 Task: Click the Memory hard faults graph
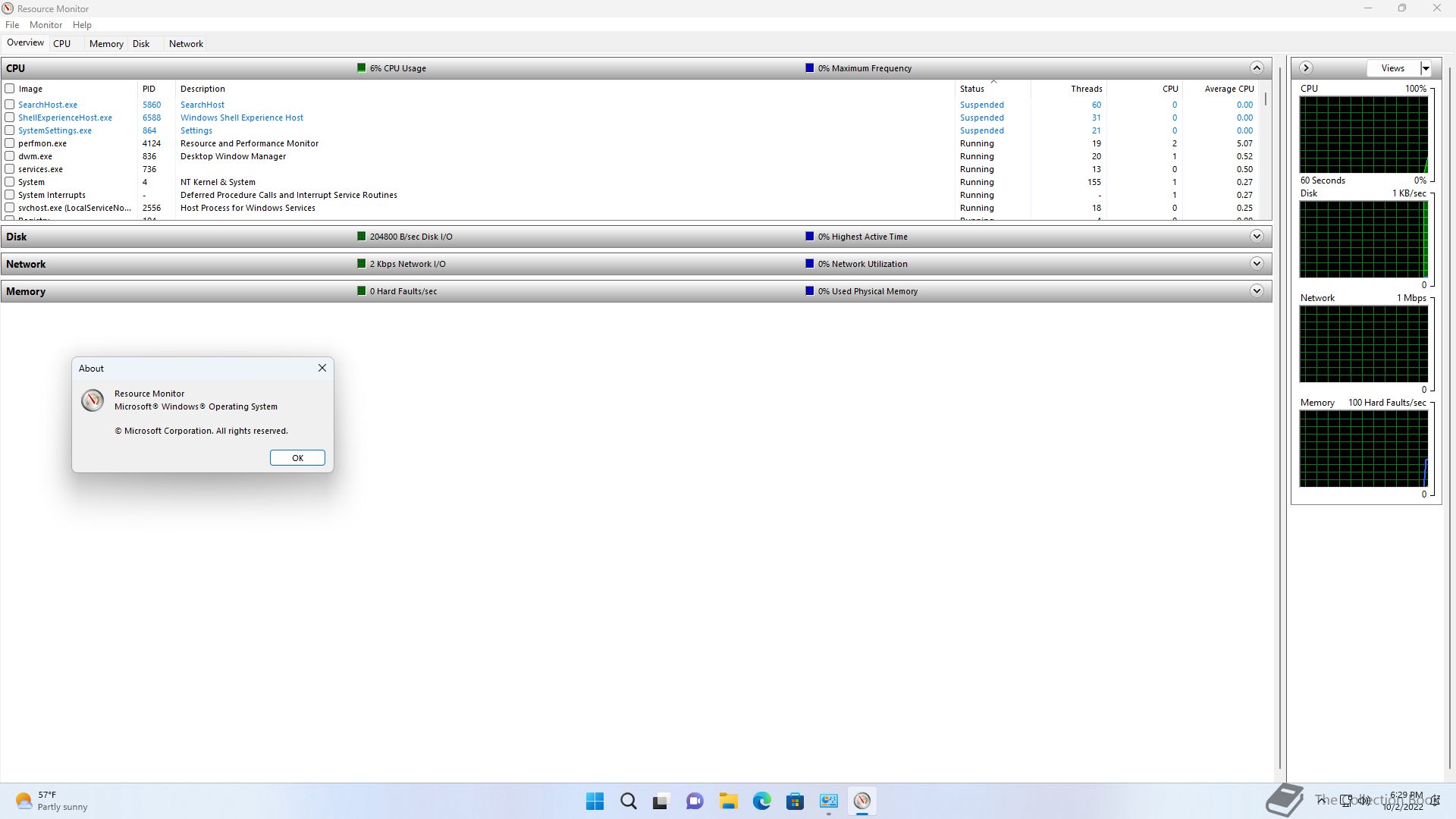click(x=1363, y=449)
